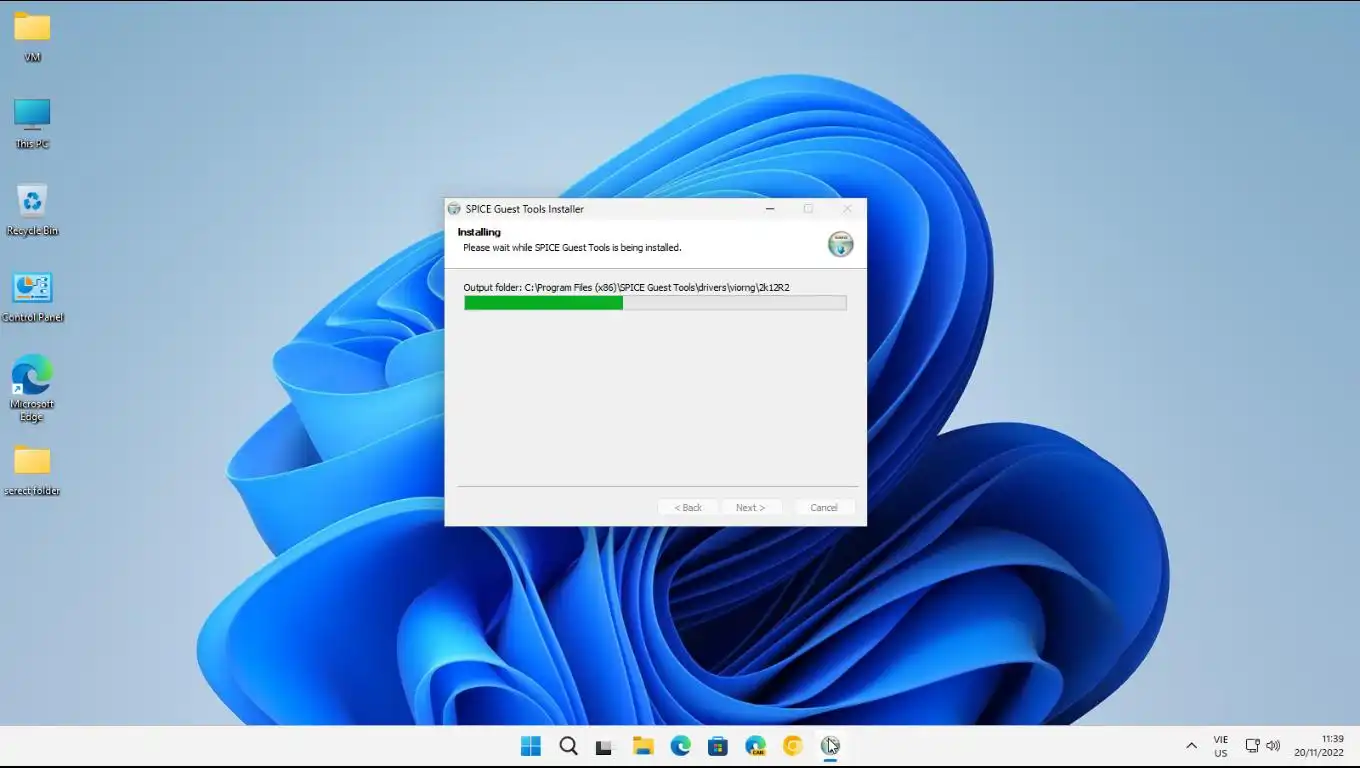This screenshot has width=1360, height=768.
Task: Click the SPICE installer title bar icon
Action: click(x=454, y=209)
